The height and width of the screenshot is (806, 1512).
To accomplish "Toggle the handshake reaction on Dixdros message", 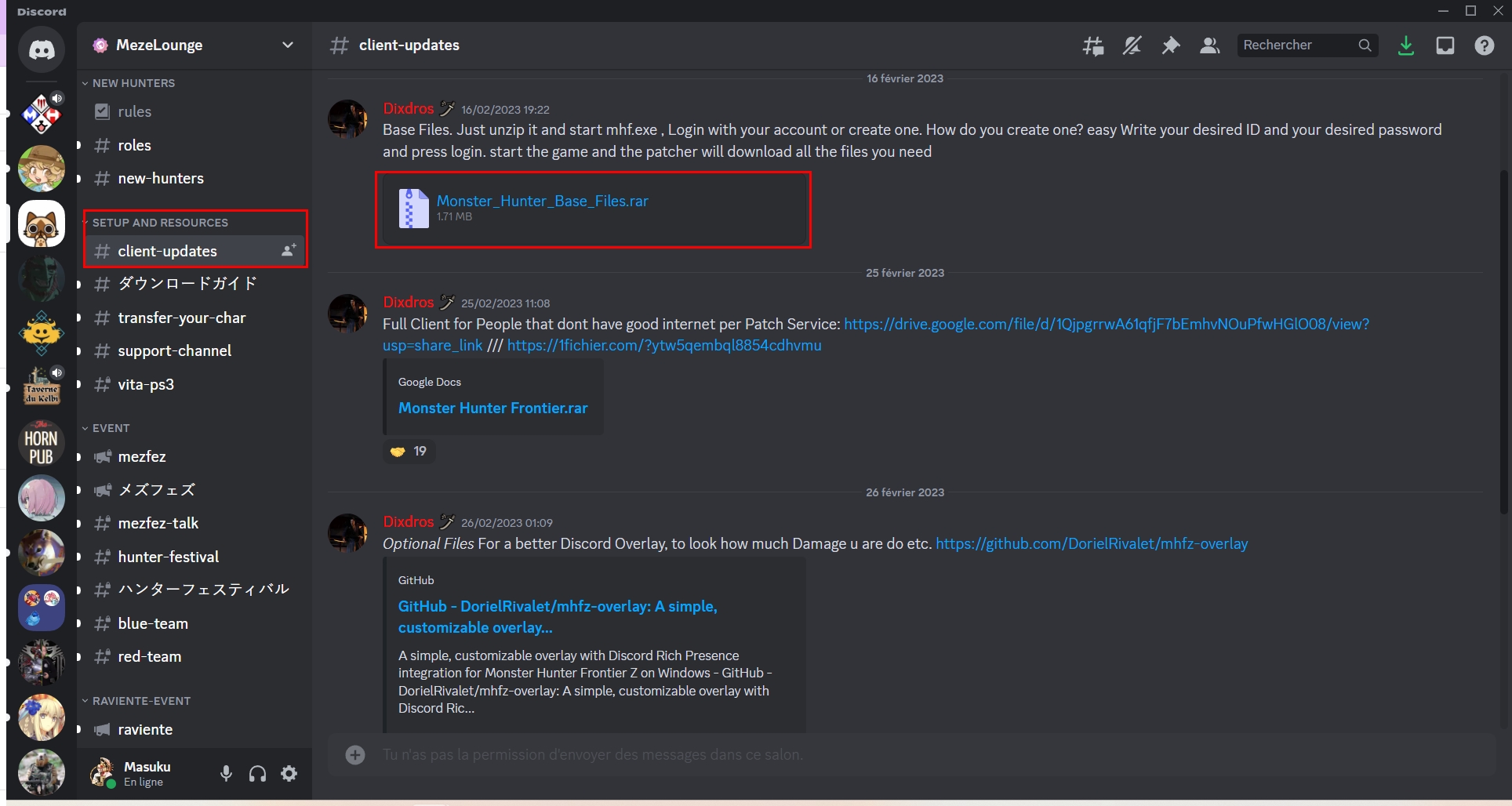I will click(408, 451).
